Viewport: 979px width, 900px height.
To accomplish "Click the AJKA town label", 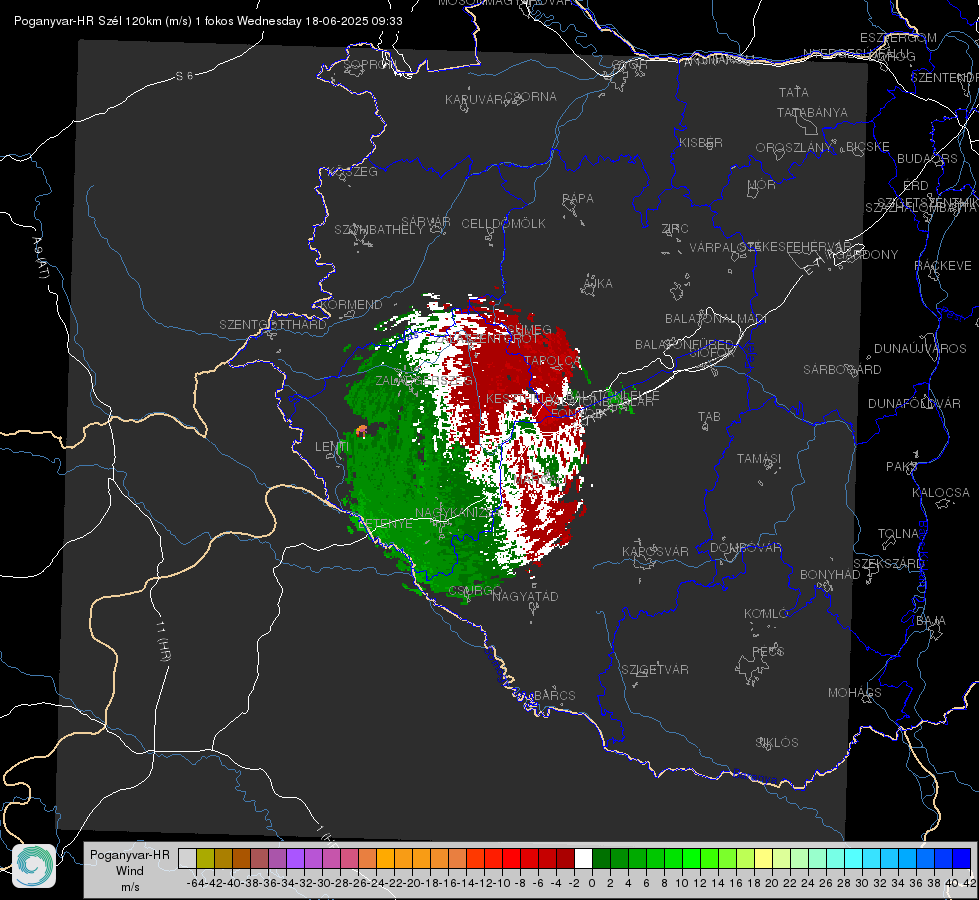I will coord(598,283).
